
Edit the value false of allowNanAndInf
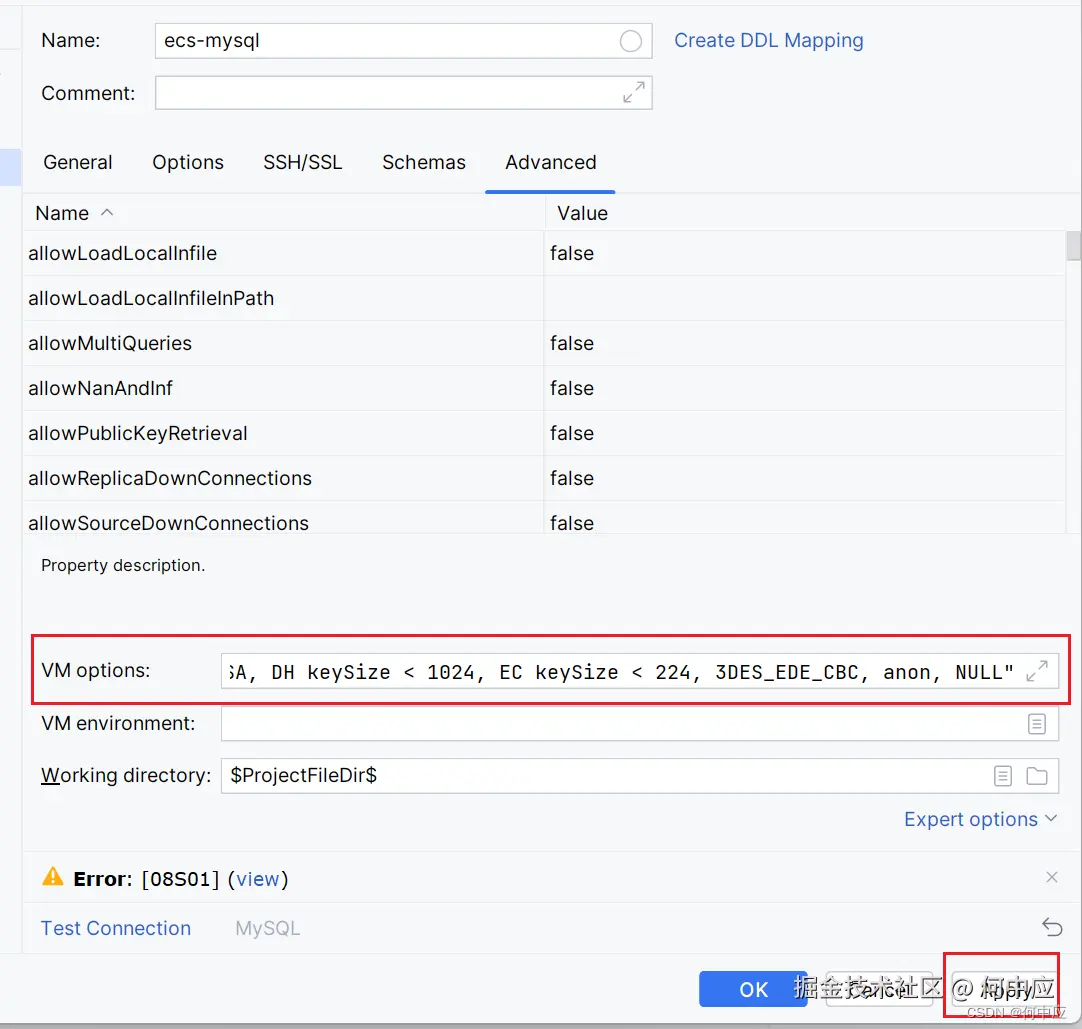804,388
